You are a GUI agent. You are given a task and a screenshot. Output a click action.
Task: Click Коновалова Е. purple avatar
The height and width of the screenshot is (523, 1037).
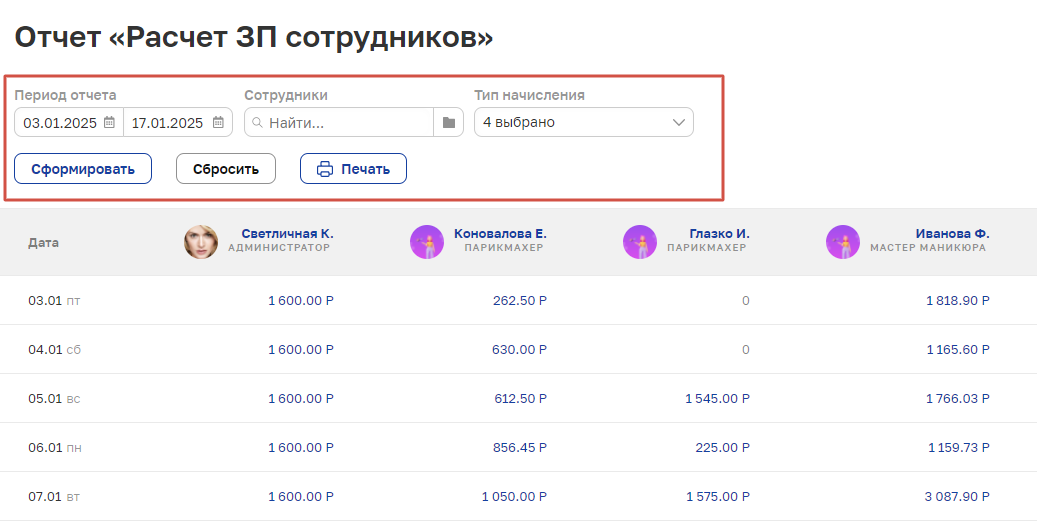pyautogui.click(x=427, y=242)
